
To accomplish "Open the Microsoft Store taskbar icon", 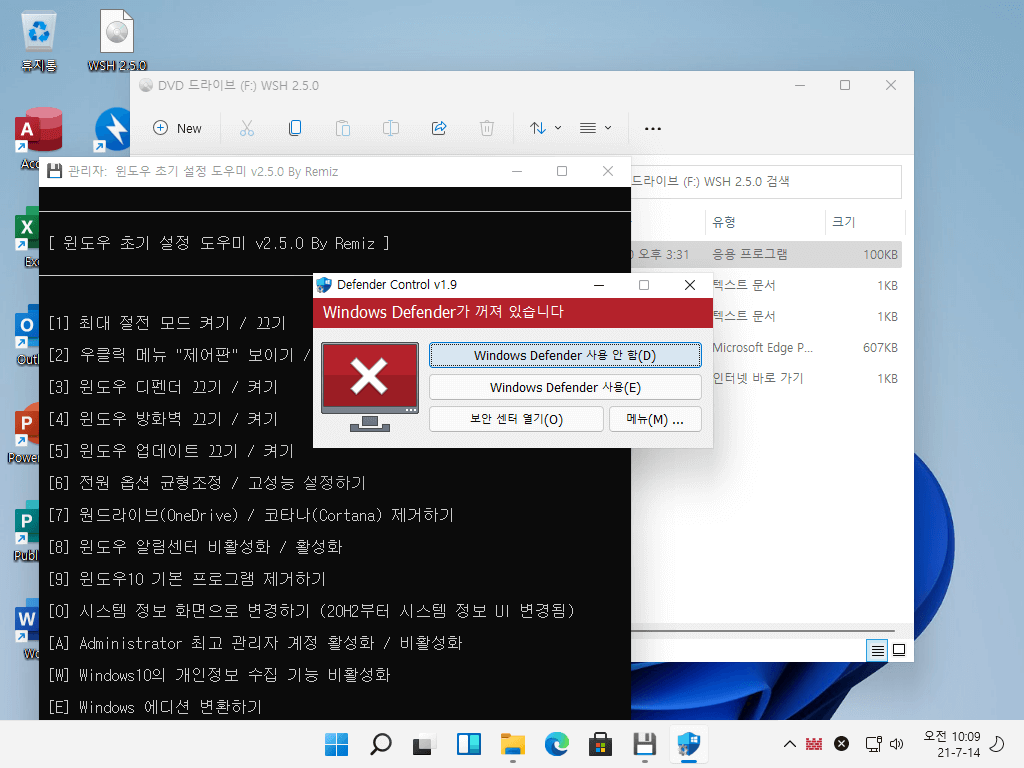I will [600, 744].
